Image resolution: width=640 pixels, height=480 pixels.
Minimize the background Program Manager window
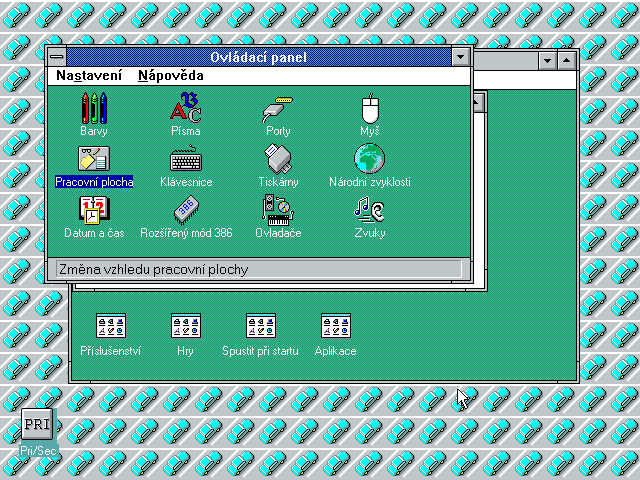547,61
